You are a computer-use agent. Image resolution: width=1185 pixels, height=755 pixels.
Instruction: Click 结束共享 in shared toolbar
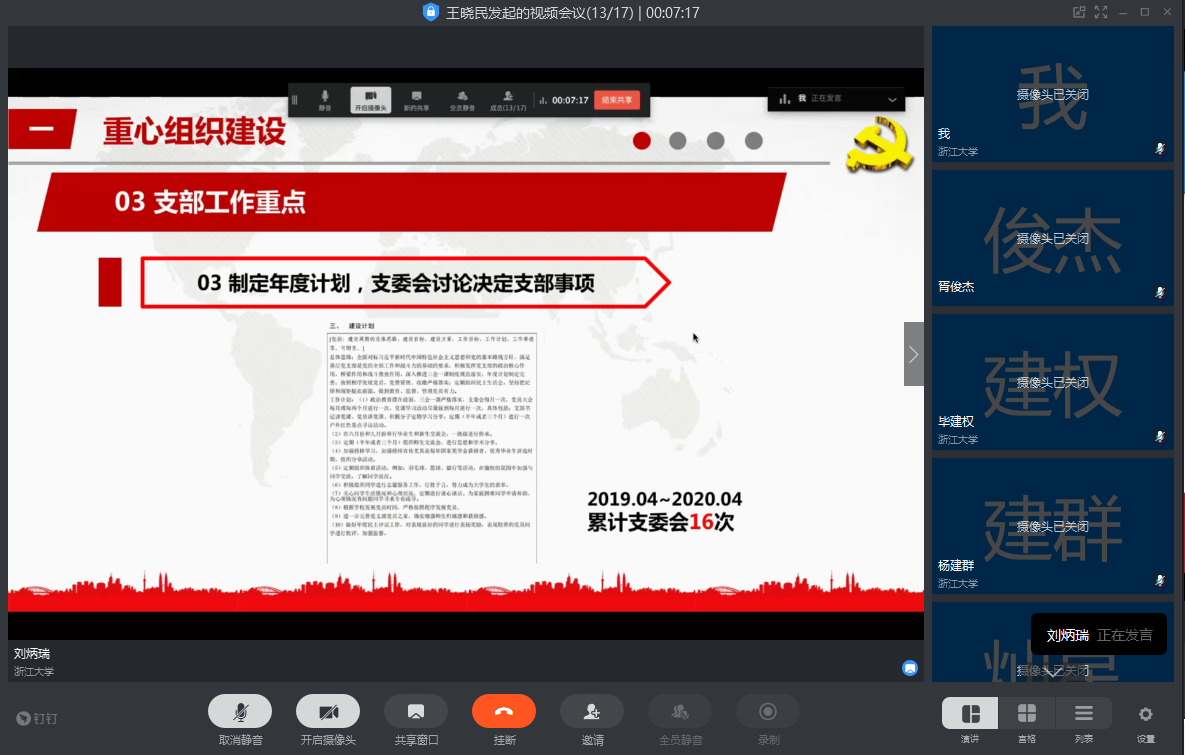tap(617, 100)
